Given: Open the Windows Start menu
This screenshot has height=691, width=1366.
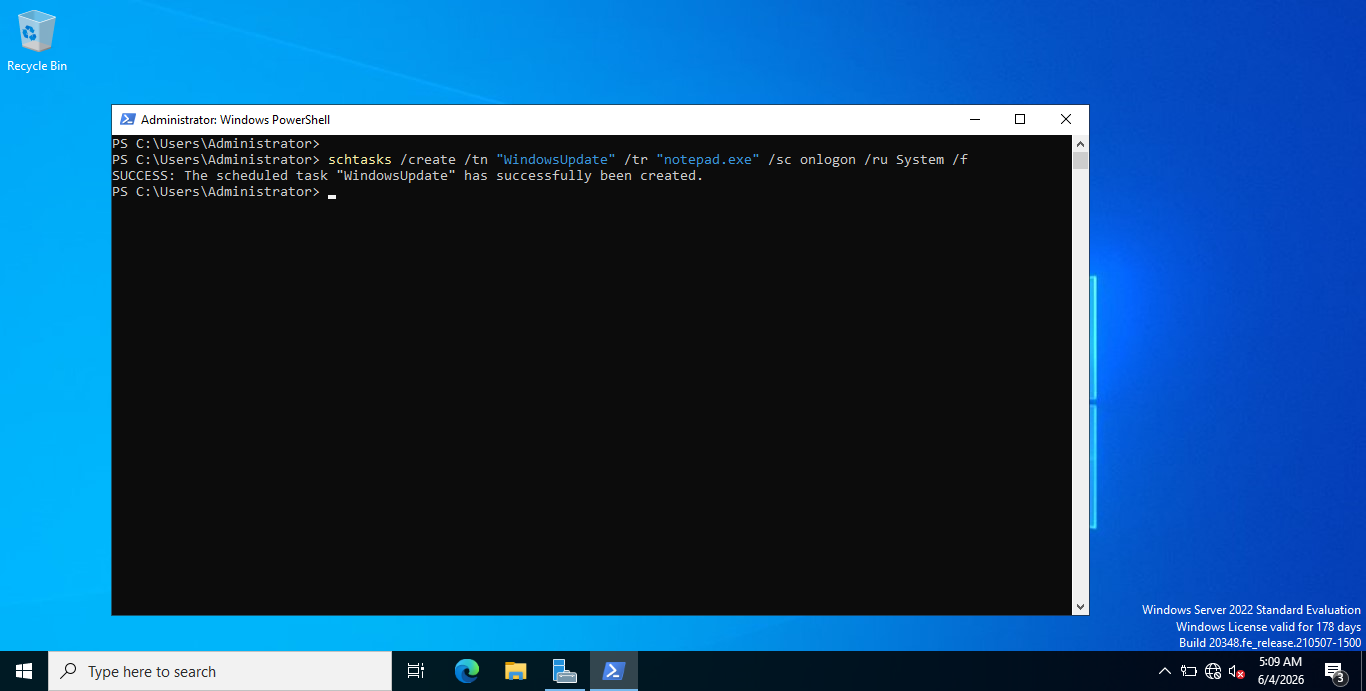Looking at the screenshot, I should click(24, 671).
